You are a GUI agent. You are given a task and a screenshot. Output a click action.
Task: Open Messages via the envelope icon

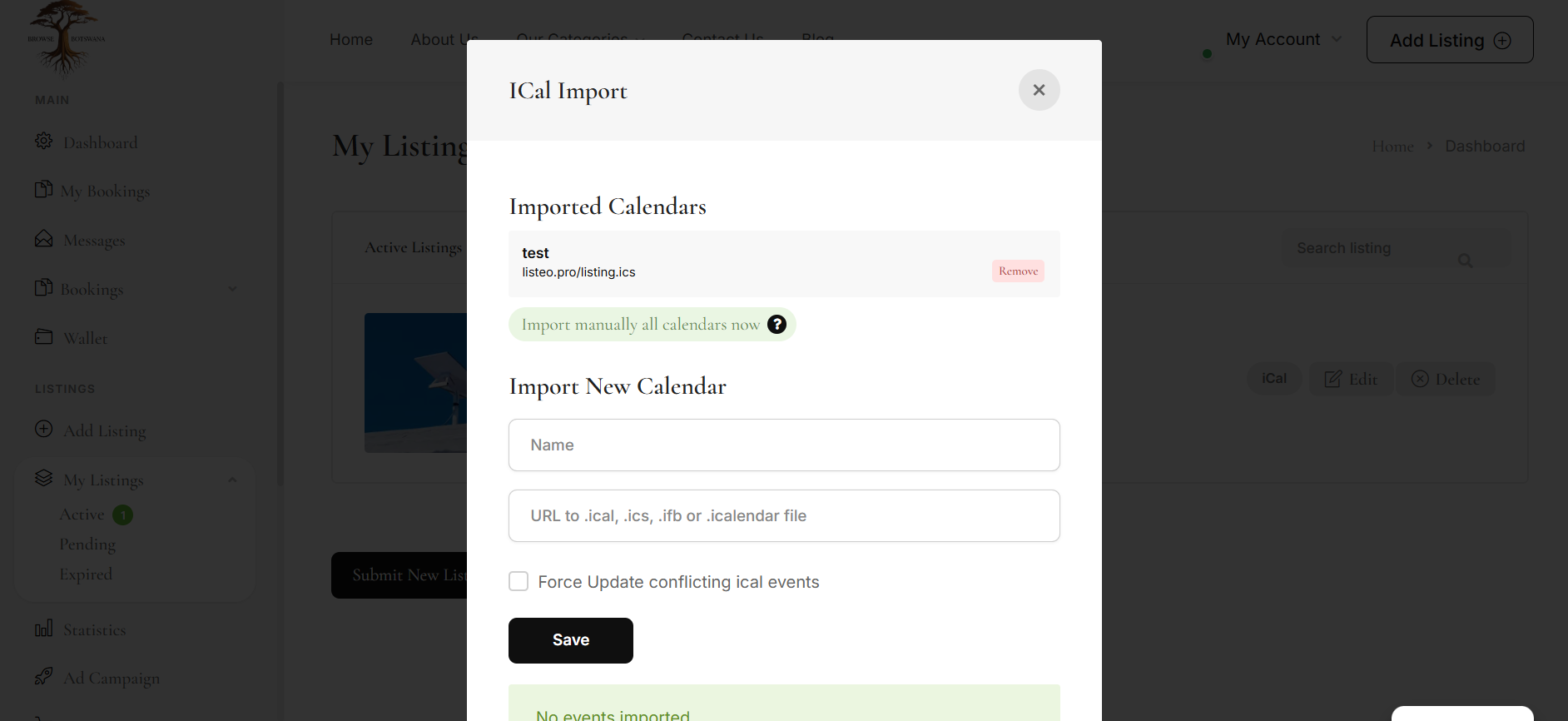44,239
